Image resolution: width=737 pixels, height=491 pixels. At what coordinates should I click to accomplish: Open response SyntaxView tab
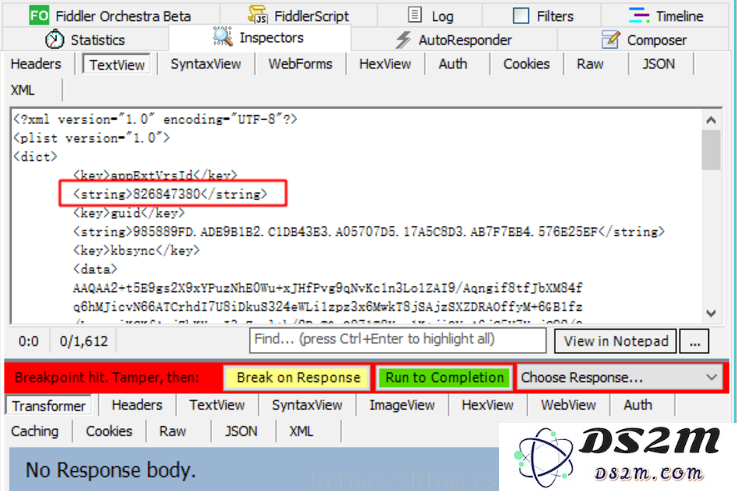[x=307, y=405]
